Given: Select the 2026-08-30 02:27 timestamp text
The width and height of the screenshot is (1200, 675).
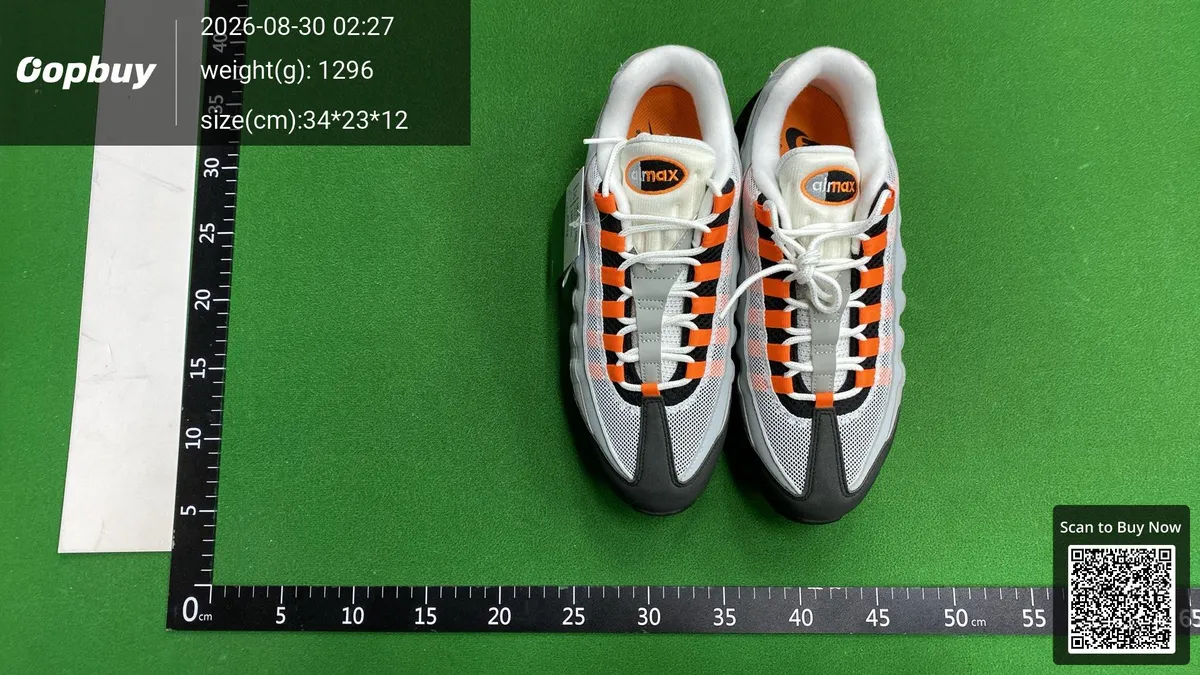Looking at the screenshot, I should (297, 27).
